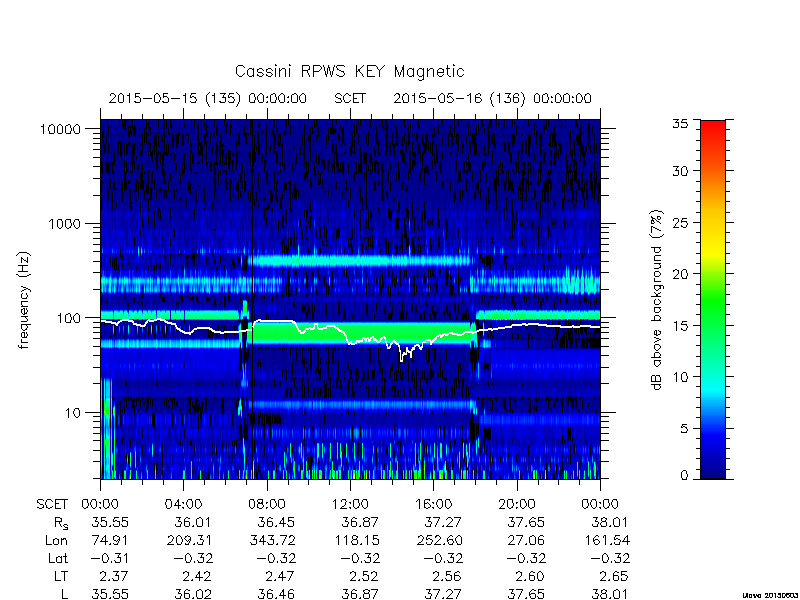Click local time value 2.37
800x600 pixels.
(114, 577)
